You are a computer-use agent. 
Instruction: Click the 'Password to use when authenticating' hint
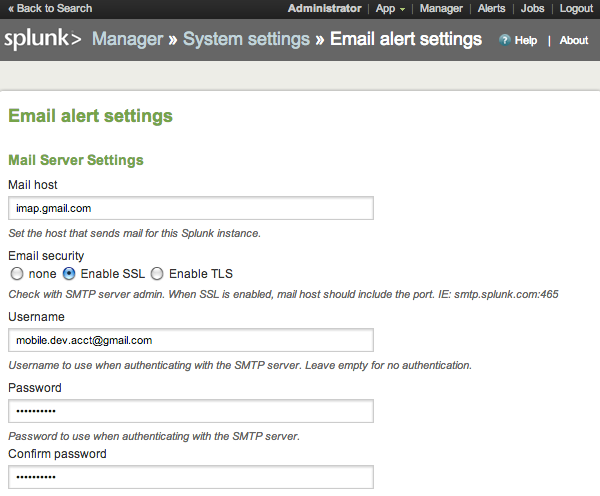tap(154, 436)
